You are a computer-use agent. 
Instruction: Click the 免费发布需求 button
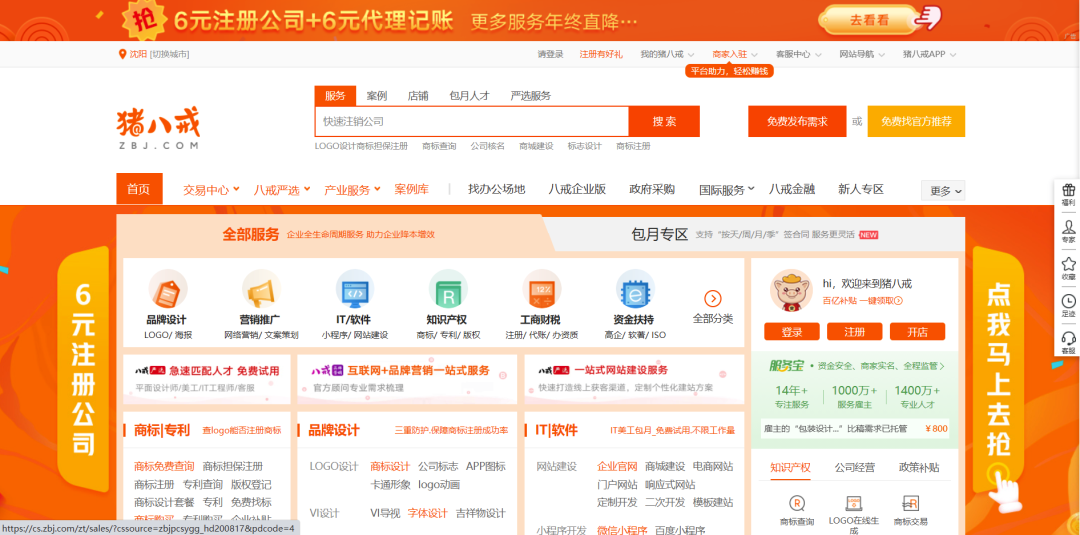[797, 121]
